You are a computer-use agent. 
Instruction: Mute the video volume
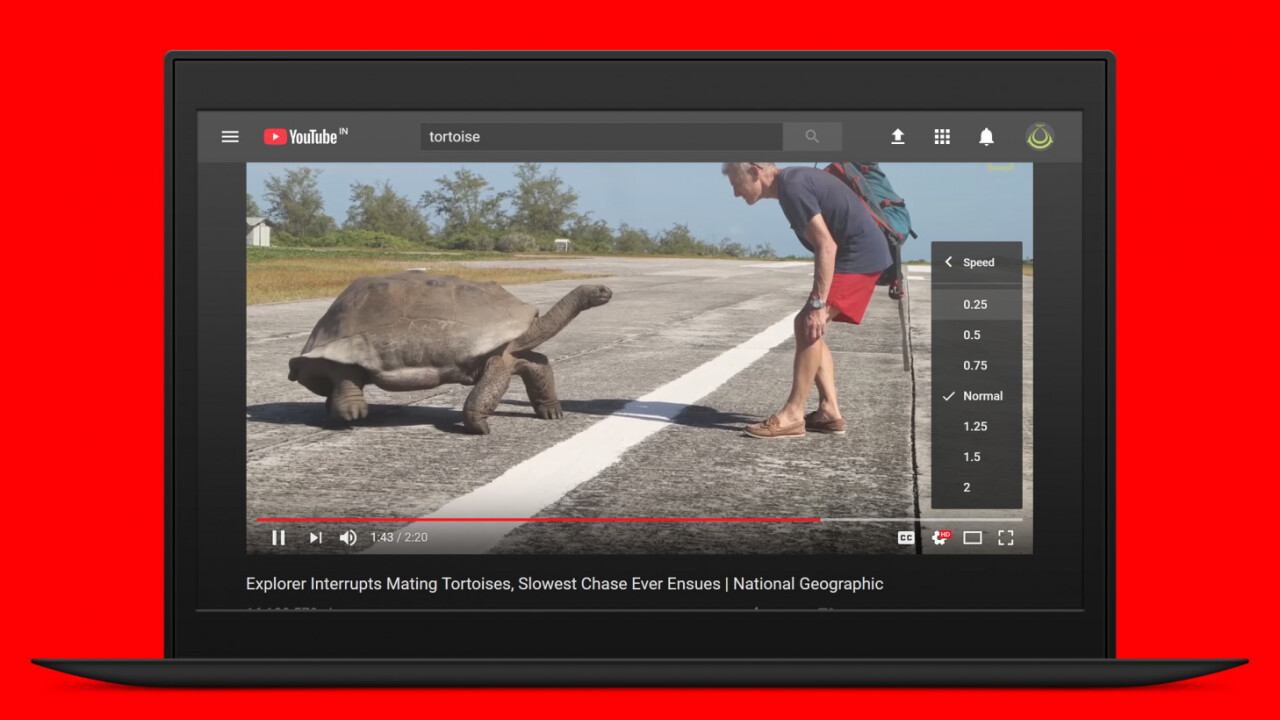tap(348, 538)
